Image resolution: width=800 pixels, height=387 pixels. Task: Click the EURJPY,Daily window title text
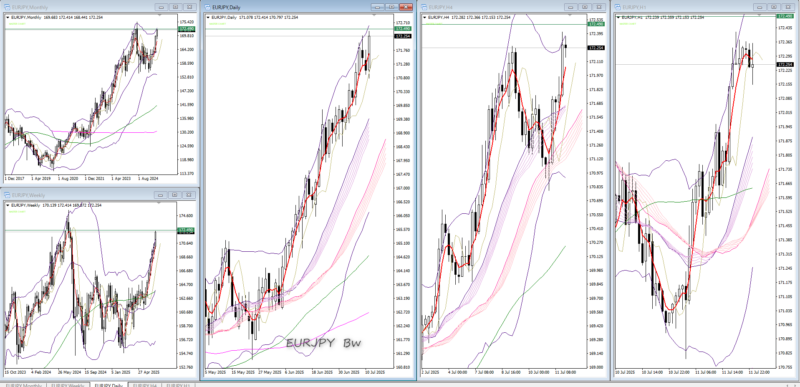point(226,7)
